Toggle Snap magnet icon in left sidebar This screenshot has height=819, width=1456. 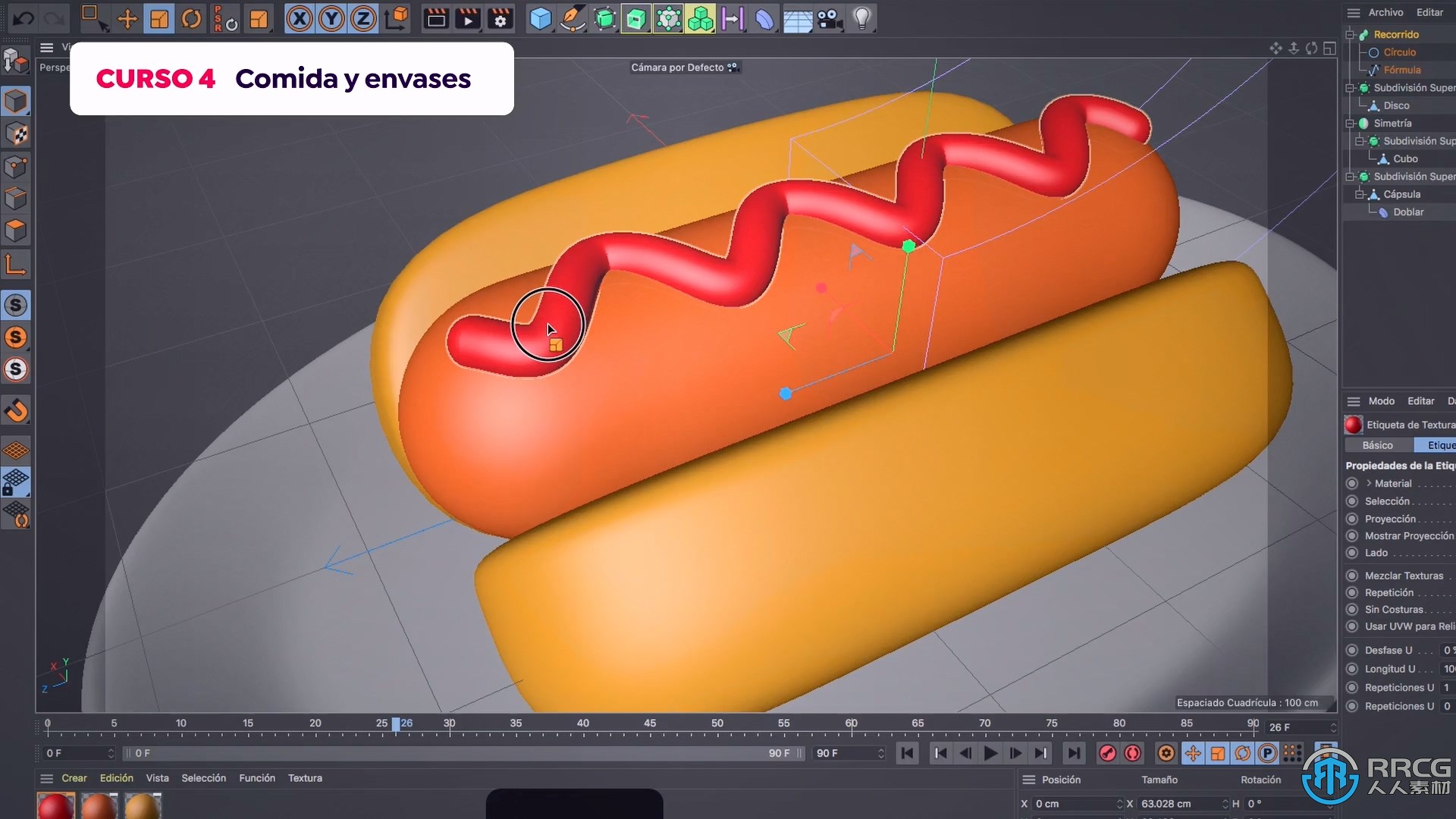click(x=16, y=410)
